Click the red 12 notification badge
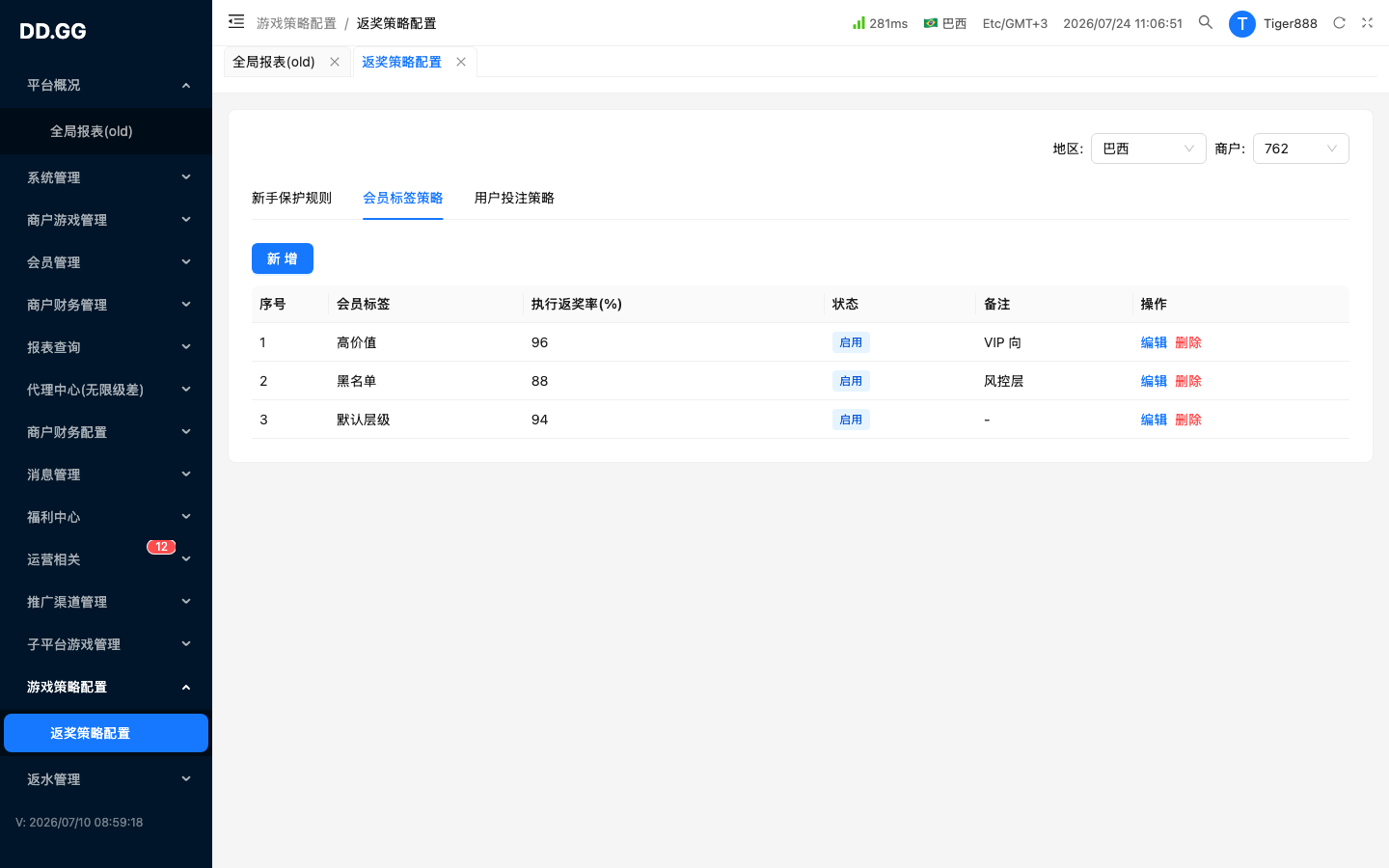Screen dimensions: 1389x868 pyautogui.click(x=161, y=547)
